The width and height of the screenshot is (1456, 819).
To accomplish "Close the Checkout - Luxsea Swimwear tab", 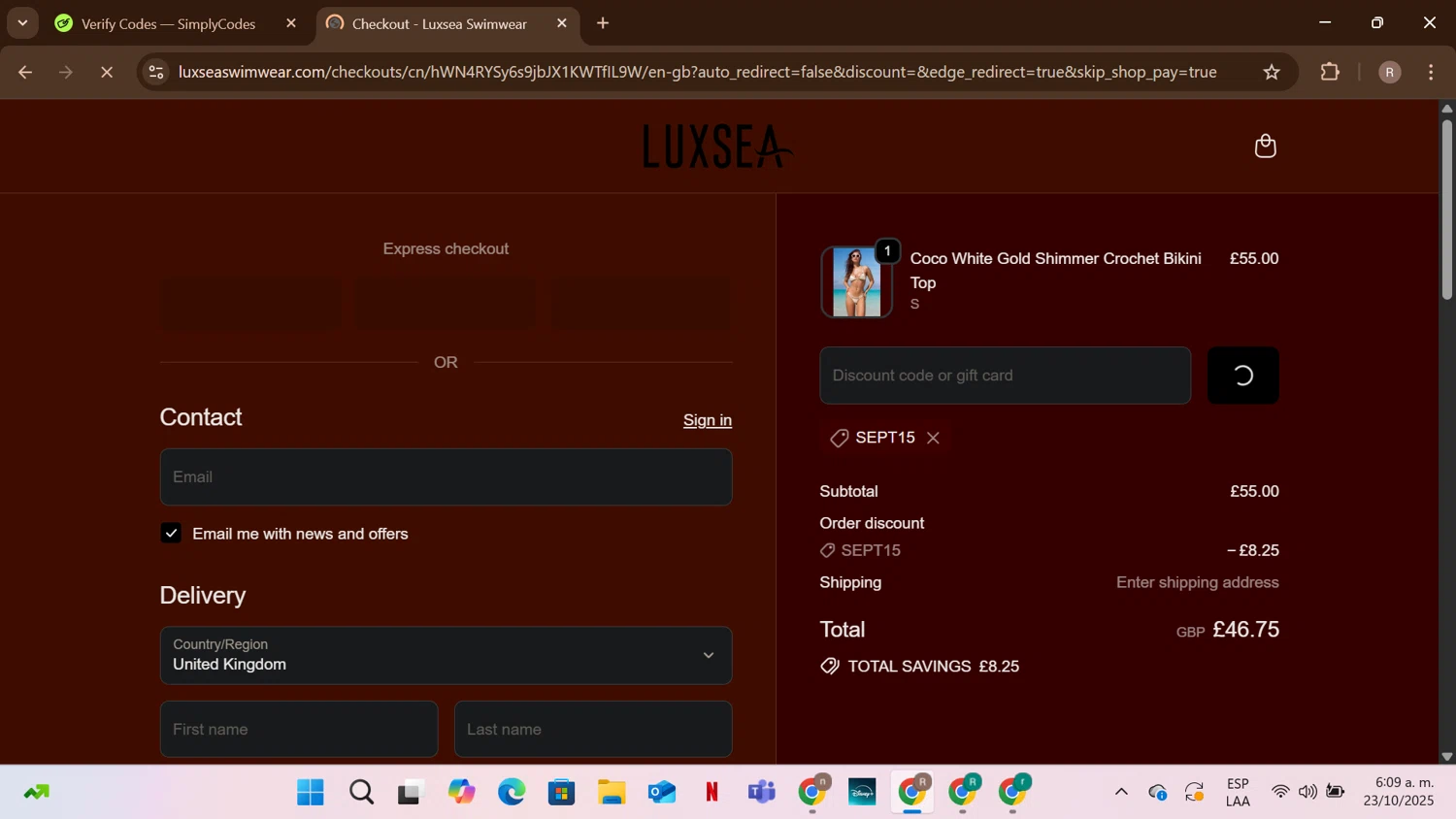I will pyautogui.click(x=562, y=23).
